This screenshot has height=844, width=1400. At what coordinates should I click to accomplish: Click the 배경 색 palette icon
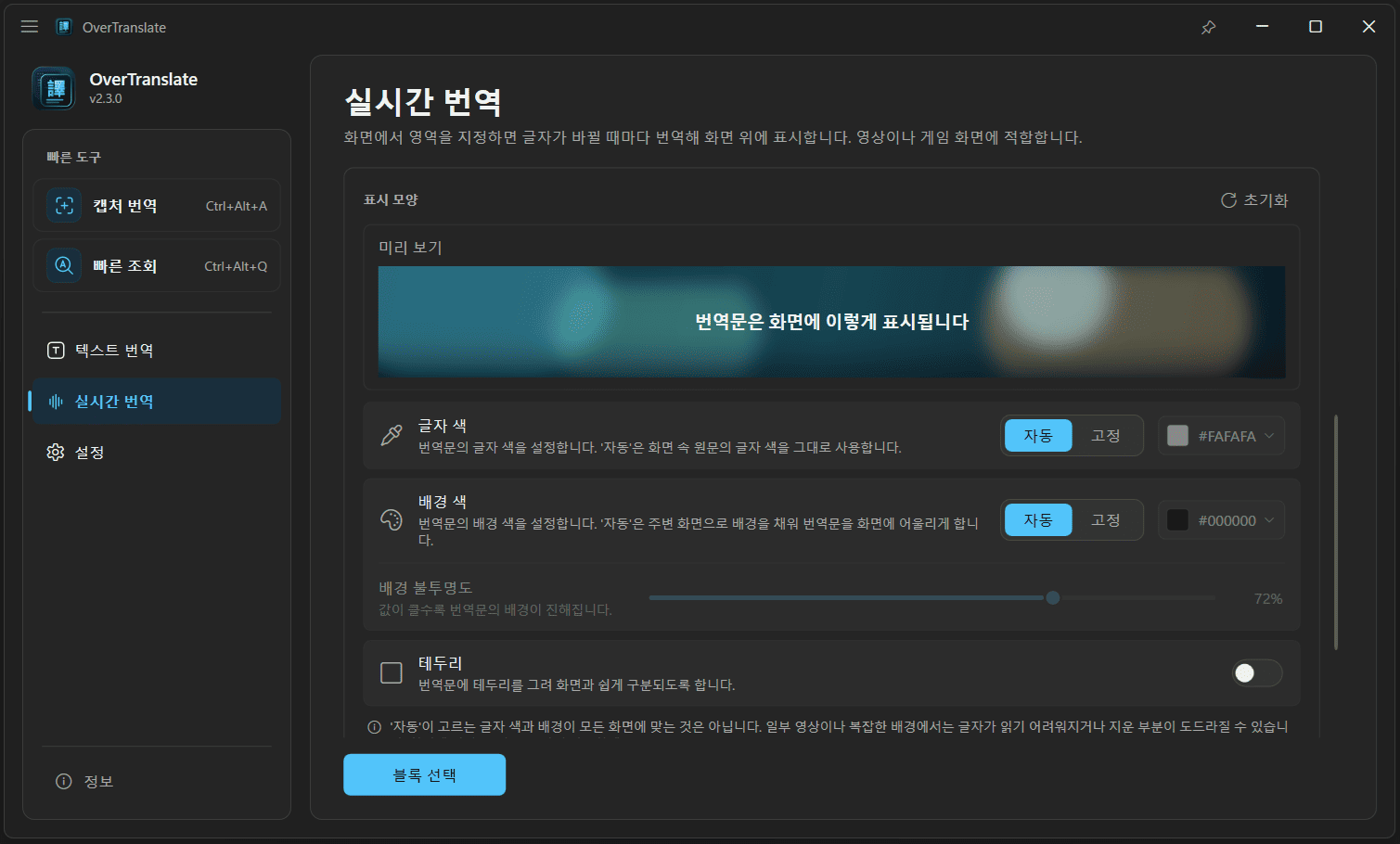[x=392, y=519]
